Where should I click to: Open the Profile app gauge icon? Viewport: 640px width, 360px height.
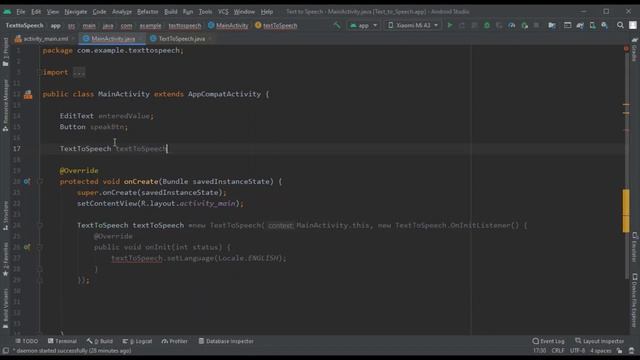[511, 25]
